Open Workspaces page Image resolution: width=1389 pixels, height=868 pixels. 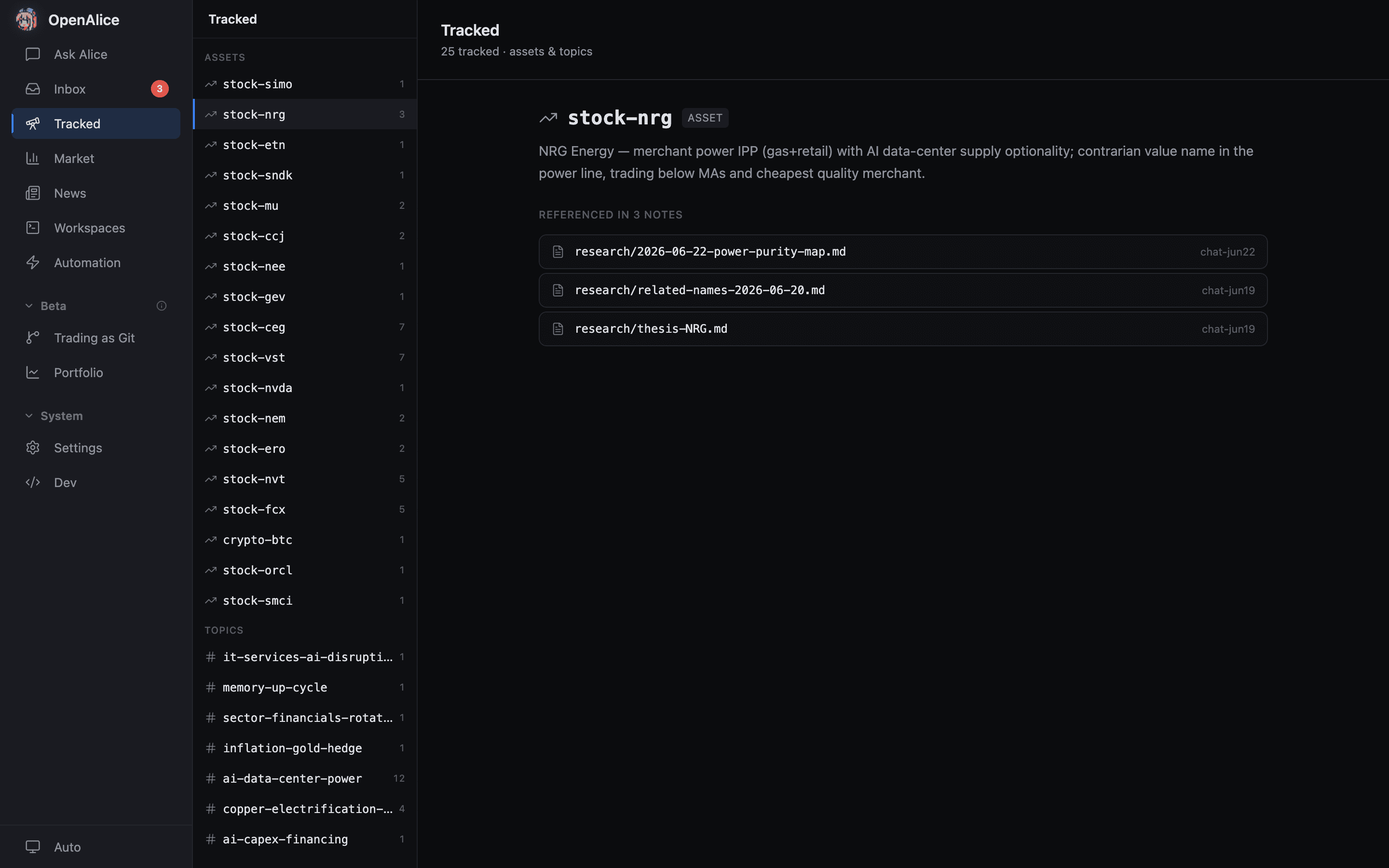pyautogui.click(x=96, y=228)
